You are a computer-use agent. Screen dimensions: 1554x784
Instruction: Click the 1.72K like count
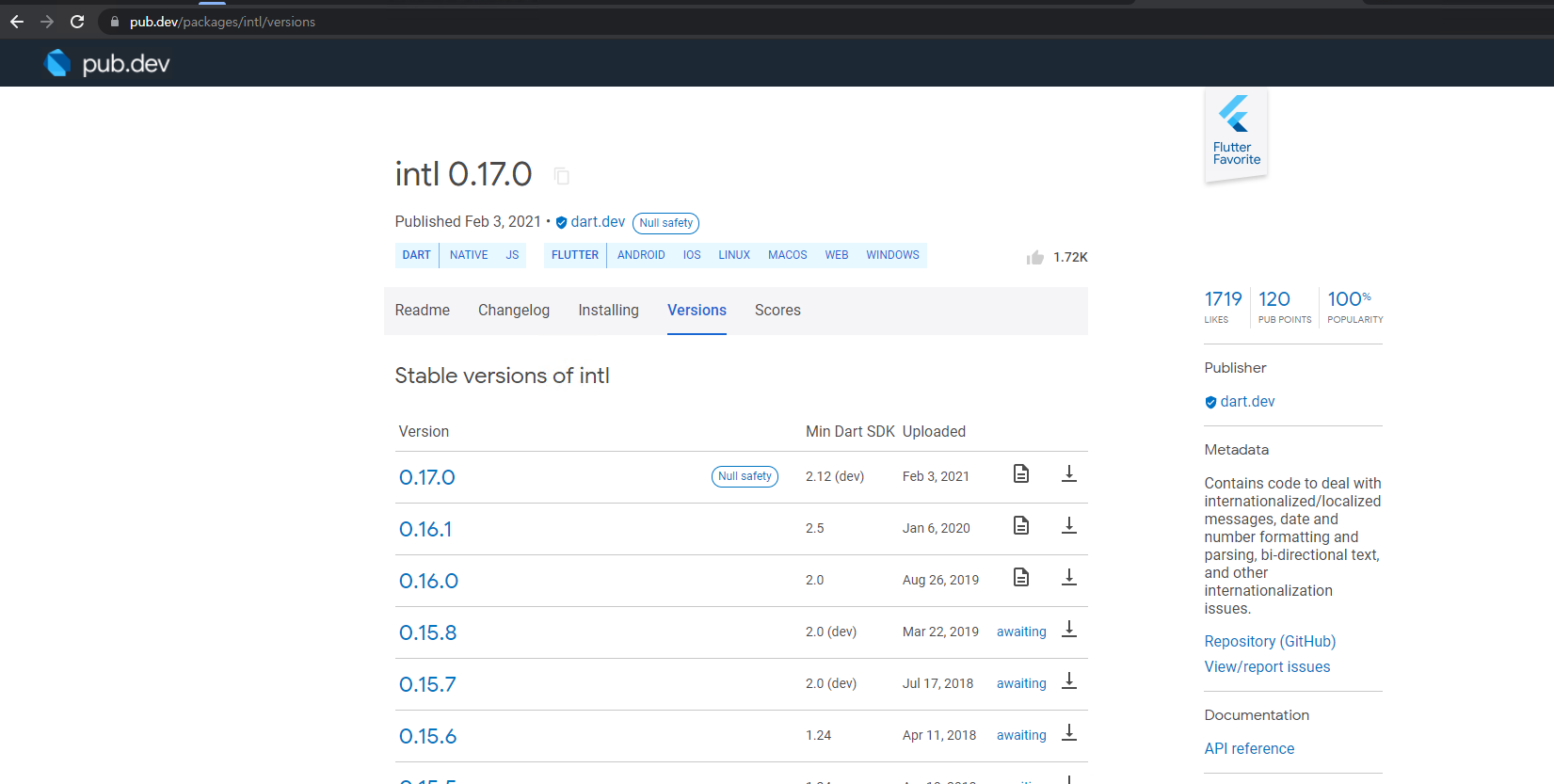click(1070, 257)
